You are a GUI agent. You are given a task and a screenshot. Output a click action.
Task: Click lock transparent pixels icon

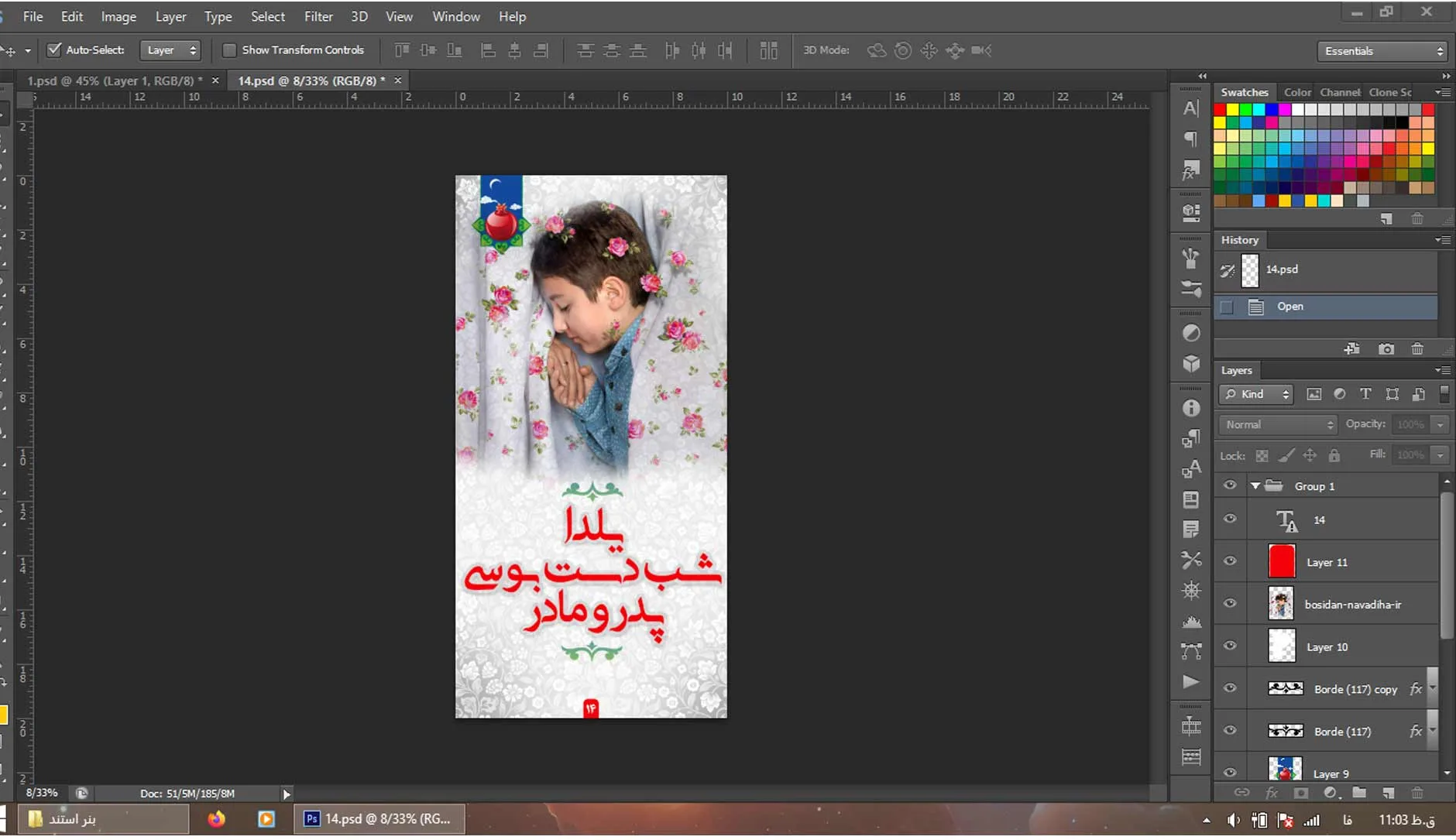1262,455
